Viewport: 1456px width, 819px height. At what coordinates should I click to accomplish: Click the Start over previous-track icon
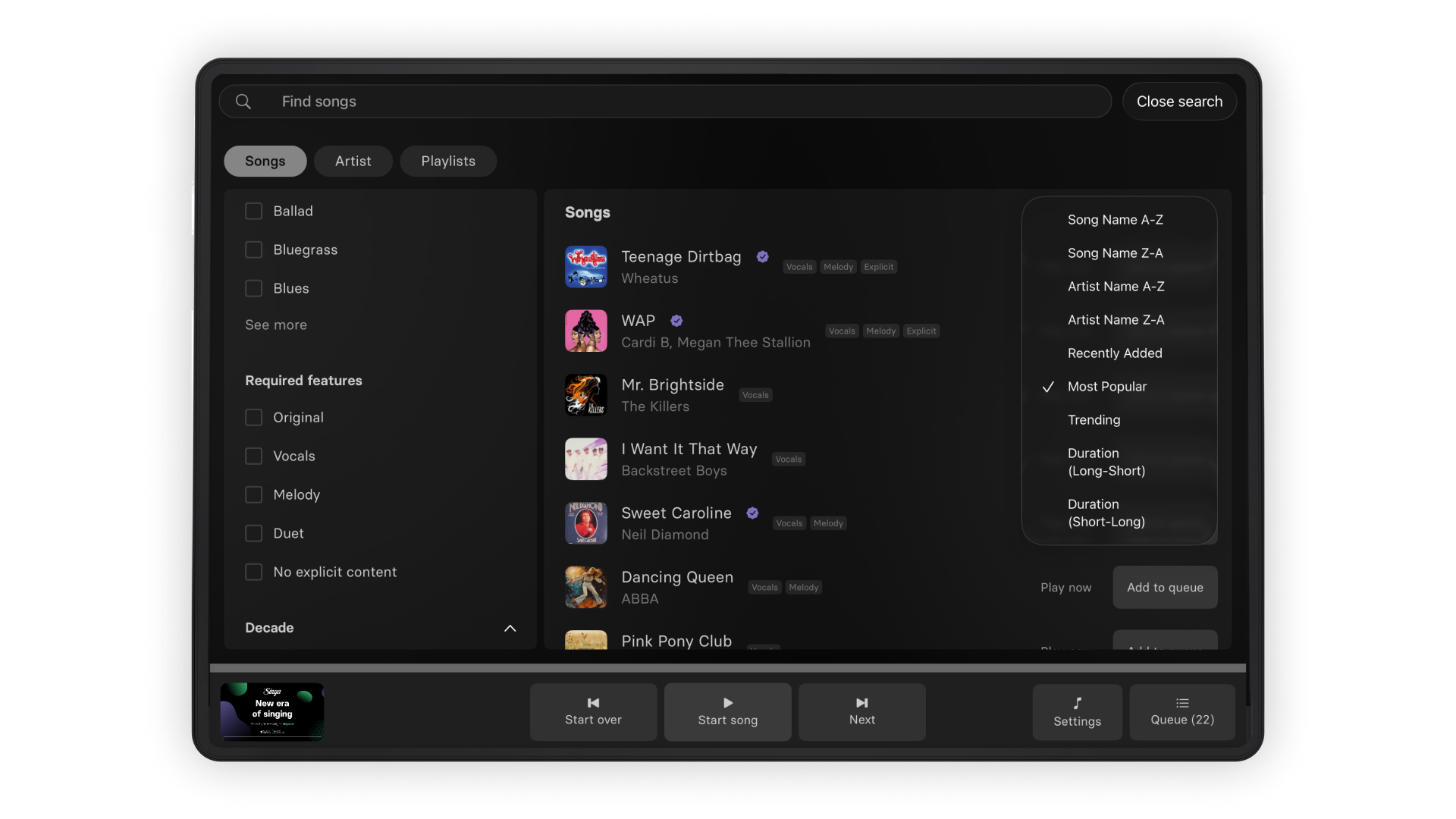click(x=593, y=703)
